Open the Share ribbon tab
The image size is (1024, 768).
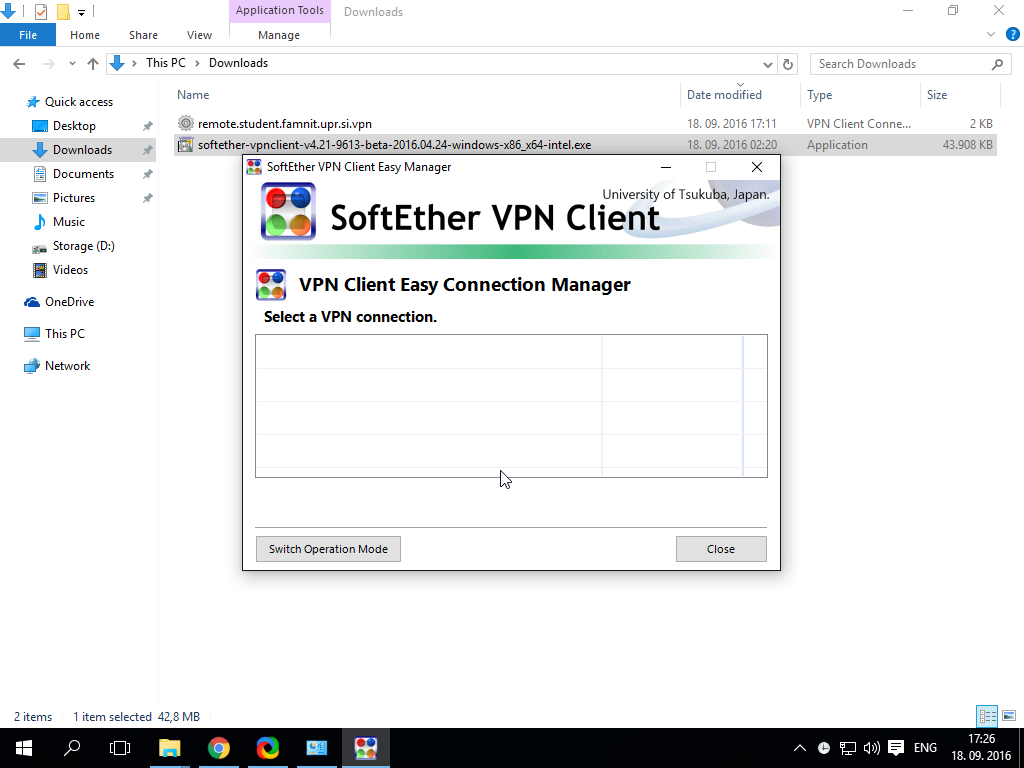pos(143,35)
